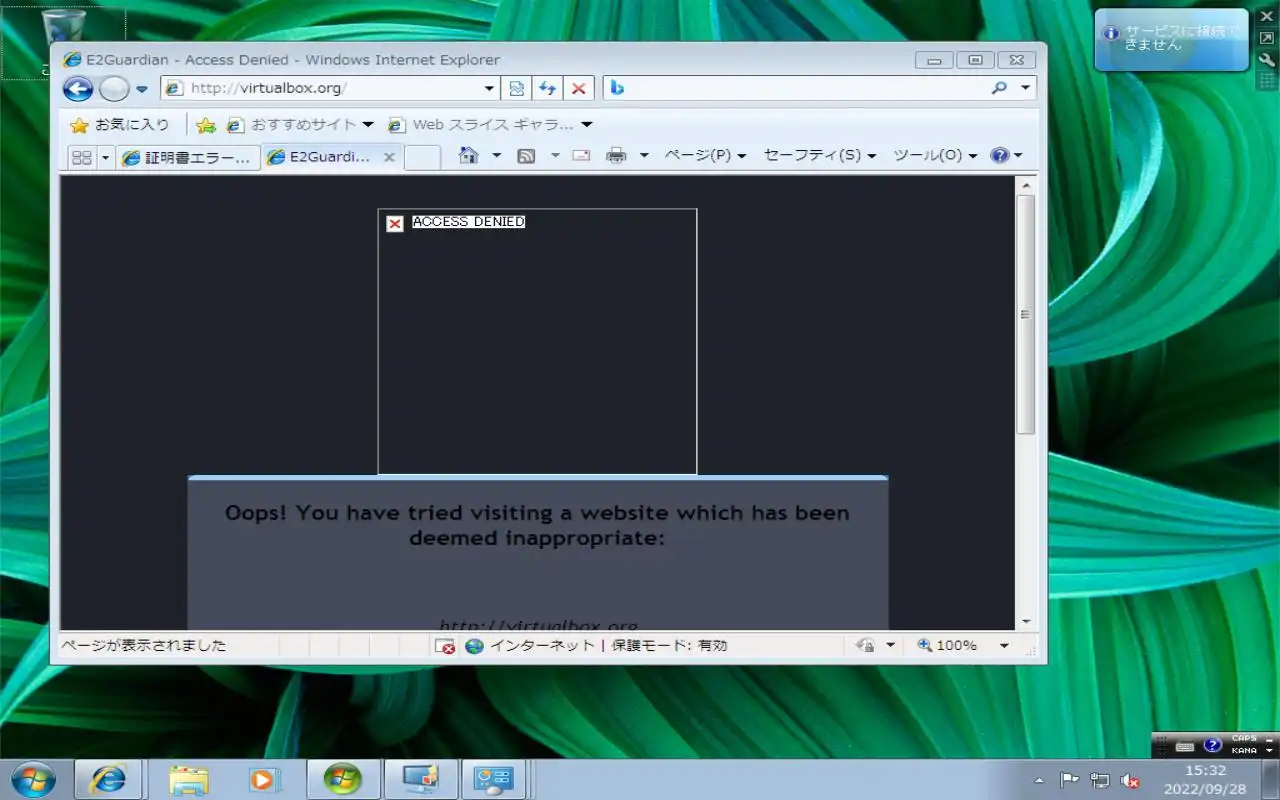Expand the zoom level dropdown arrow
Screen dimensions: 1280x800
point(1004,646)
